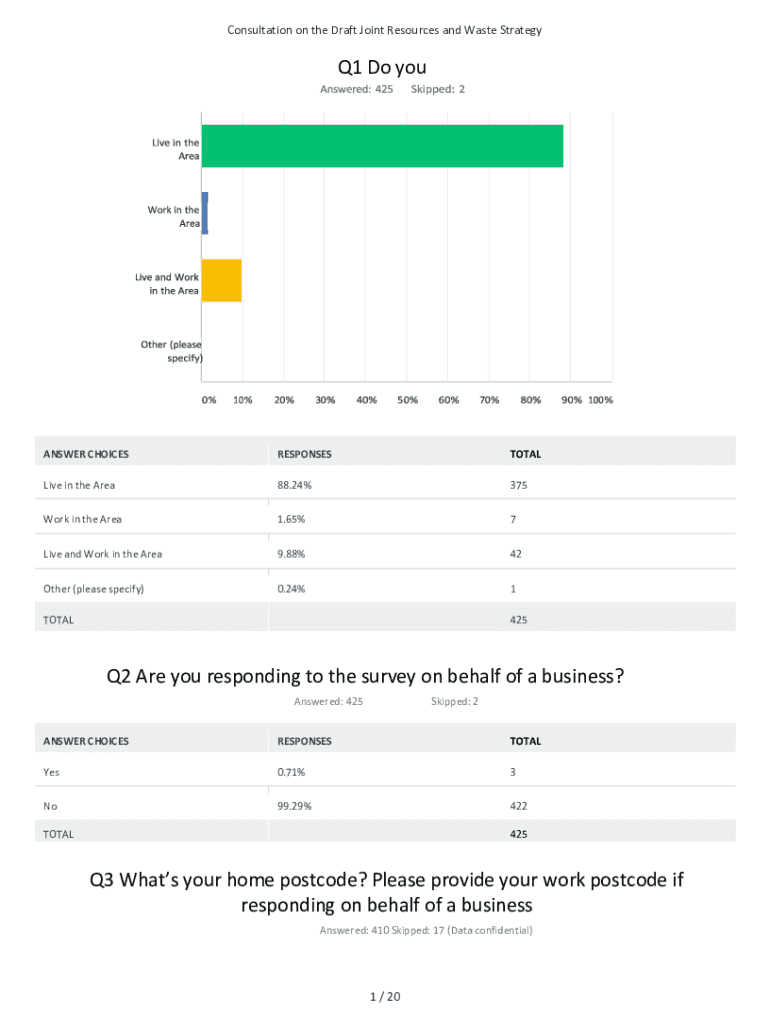Click the 1 / 20 page number
The image size is (770, 1024).
[385, 997]
